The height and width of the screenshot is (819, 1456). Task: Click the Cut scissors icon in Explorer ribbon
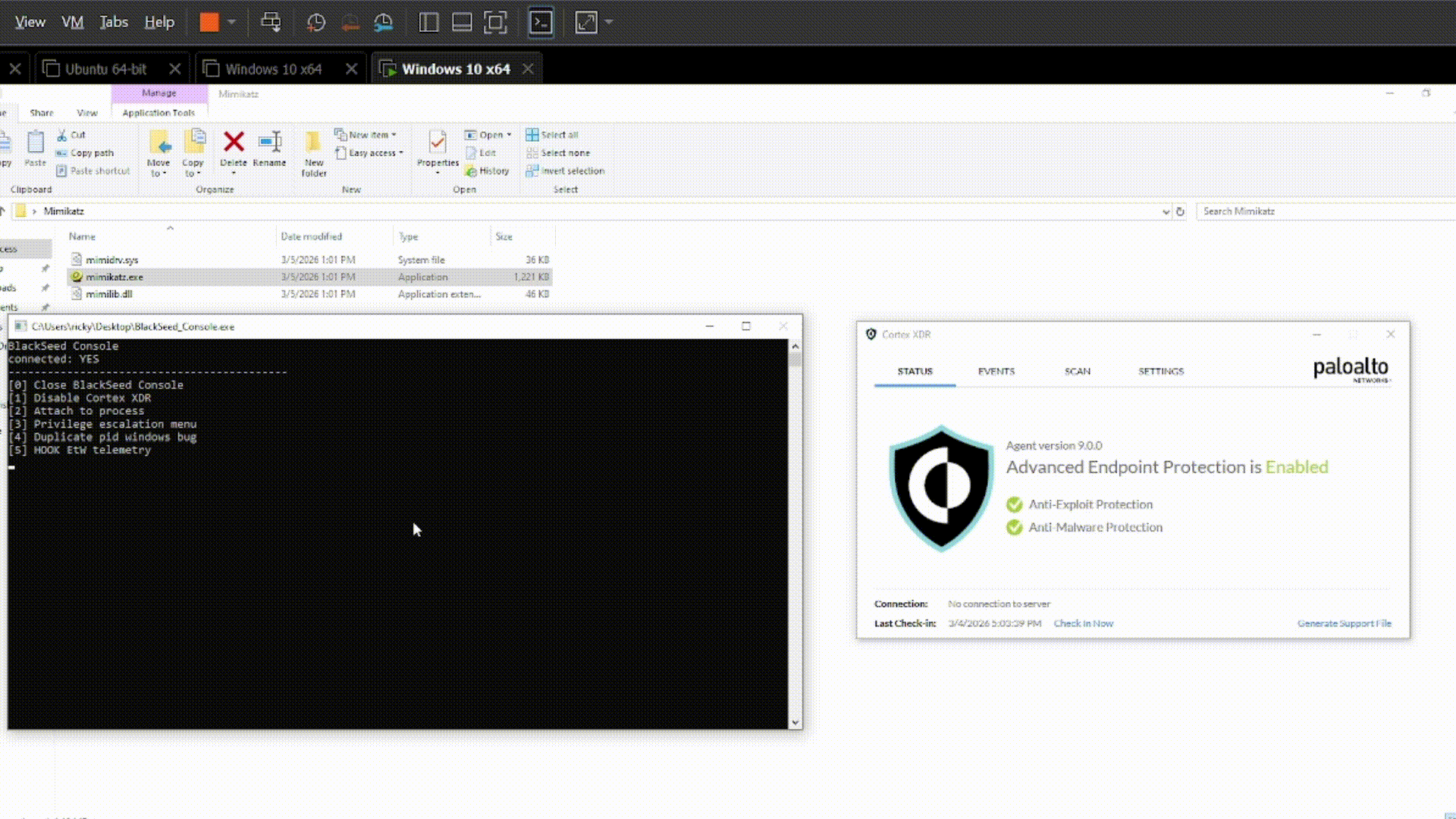tap(62, 135)
